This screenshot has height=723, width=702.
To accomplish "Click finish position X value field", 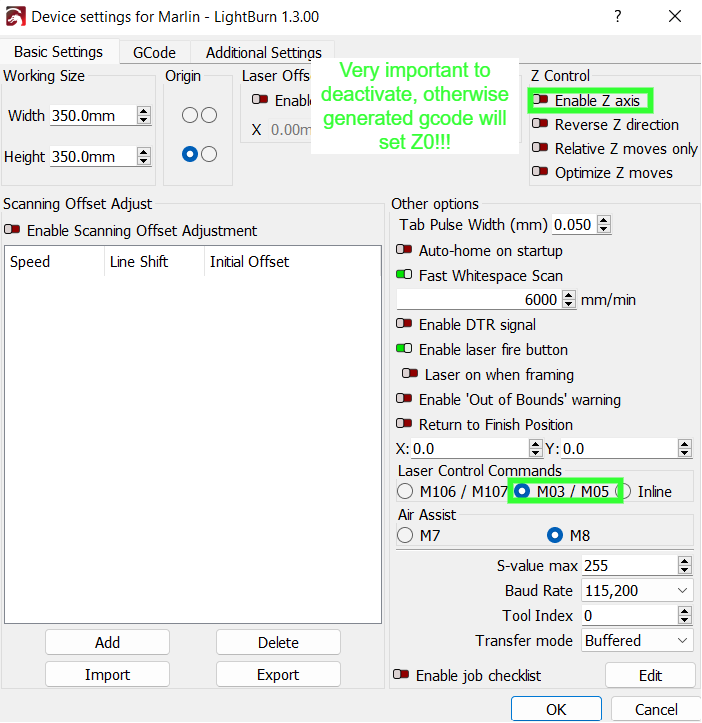I will click(470, 448).
